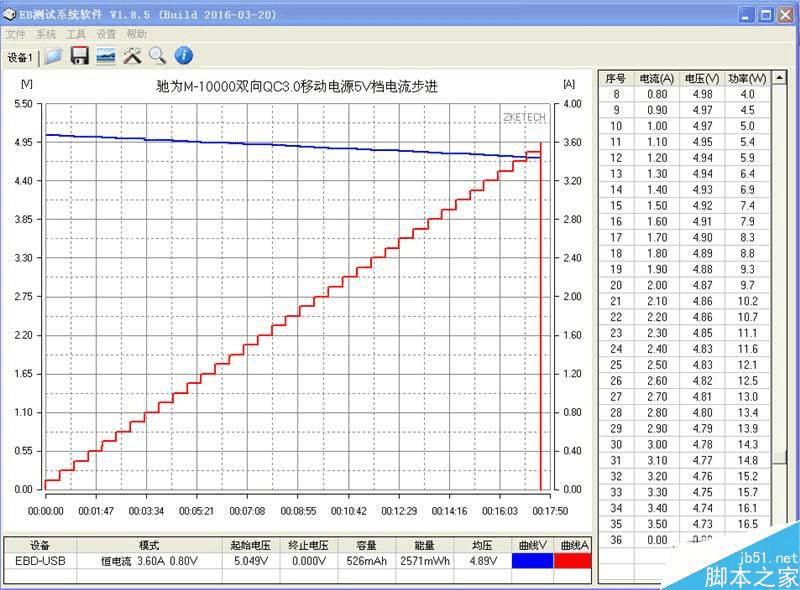
Task: Open the 系统 menu
Action: (46, 34)
